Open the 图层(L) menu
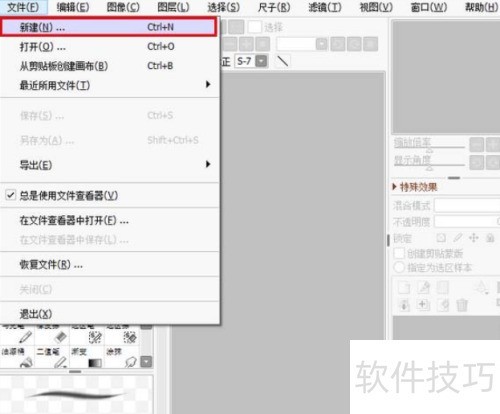Screen dimensions: 500x414 click(x=173, y=7)
